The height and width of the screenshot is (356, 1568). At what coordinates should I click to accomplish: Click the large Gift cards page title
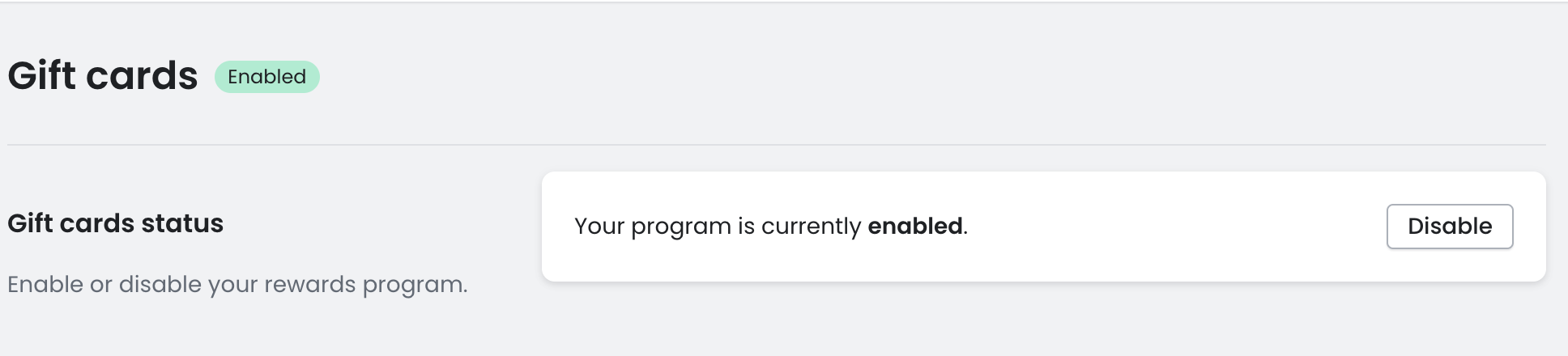coord(103,76)
